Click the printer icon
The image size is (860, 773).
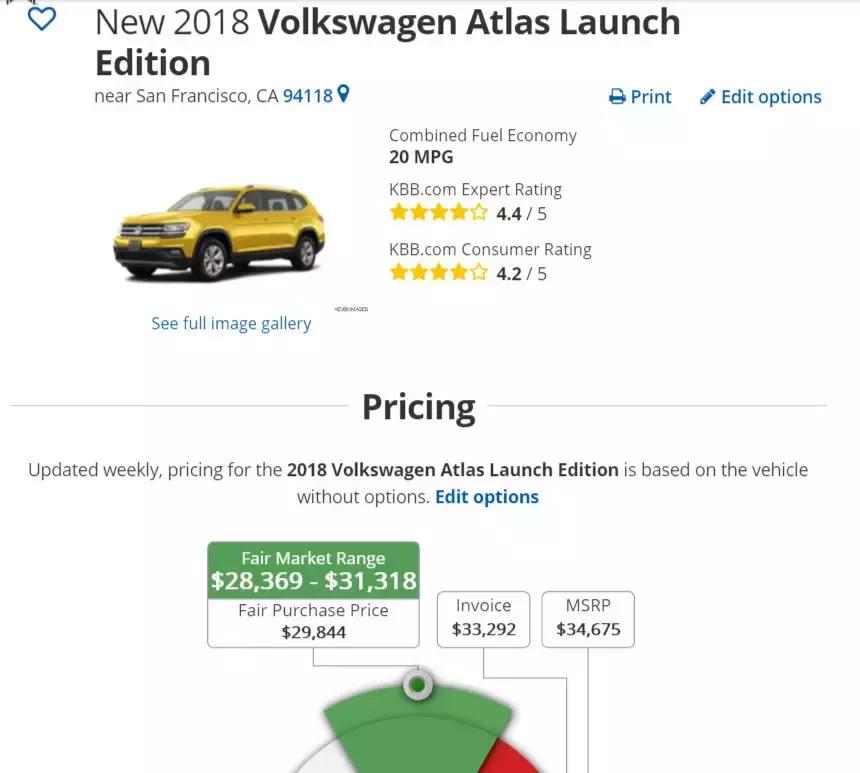click(x=617, y=97)
